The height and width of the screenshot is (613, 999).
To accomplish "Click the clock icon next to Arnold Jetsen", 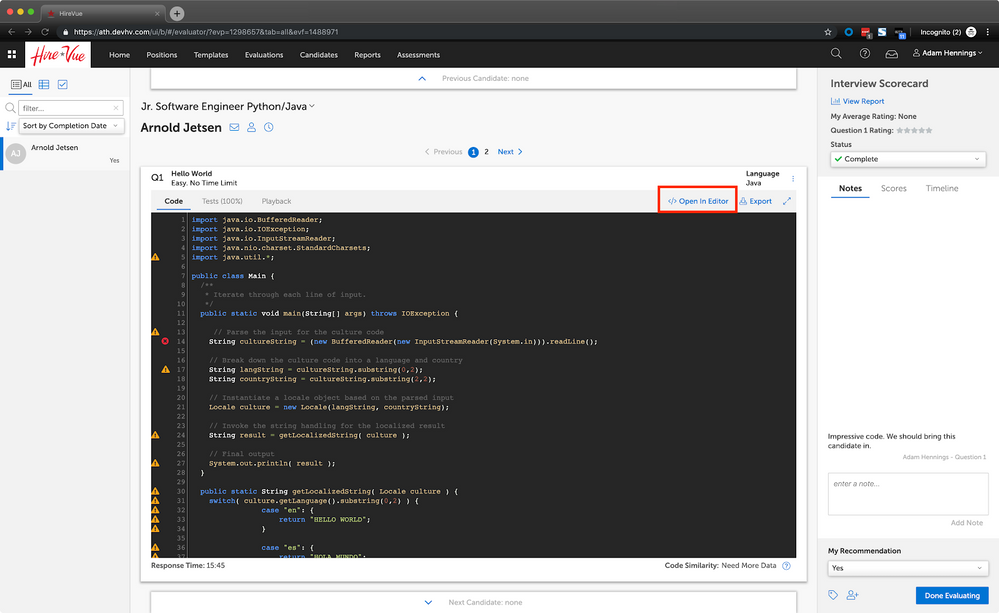I will (x=269, y=128).
